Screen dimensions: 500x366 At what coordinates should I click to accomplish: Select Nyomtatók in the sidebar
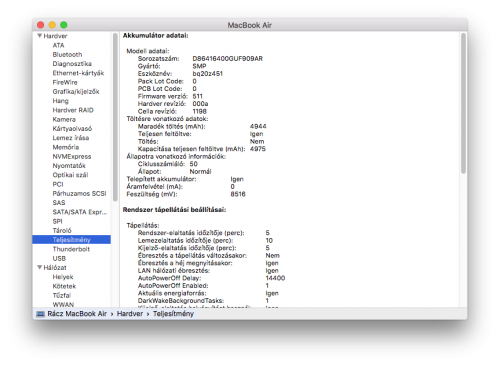69,166
